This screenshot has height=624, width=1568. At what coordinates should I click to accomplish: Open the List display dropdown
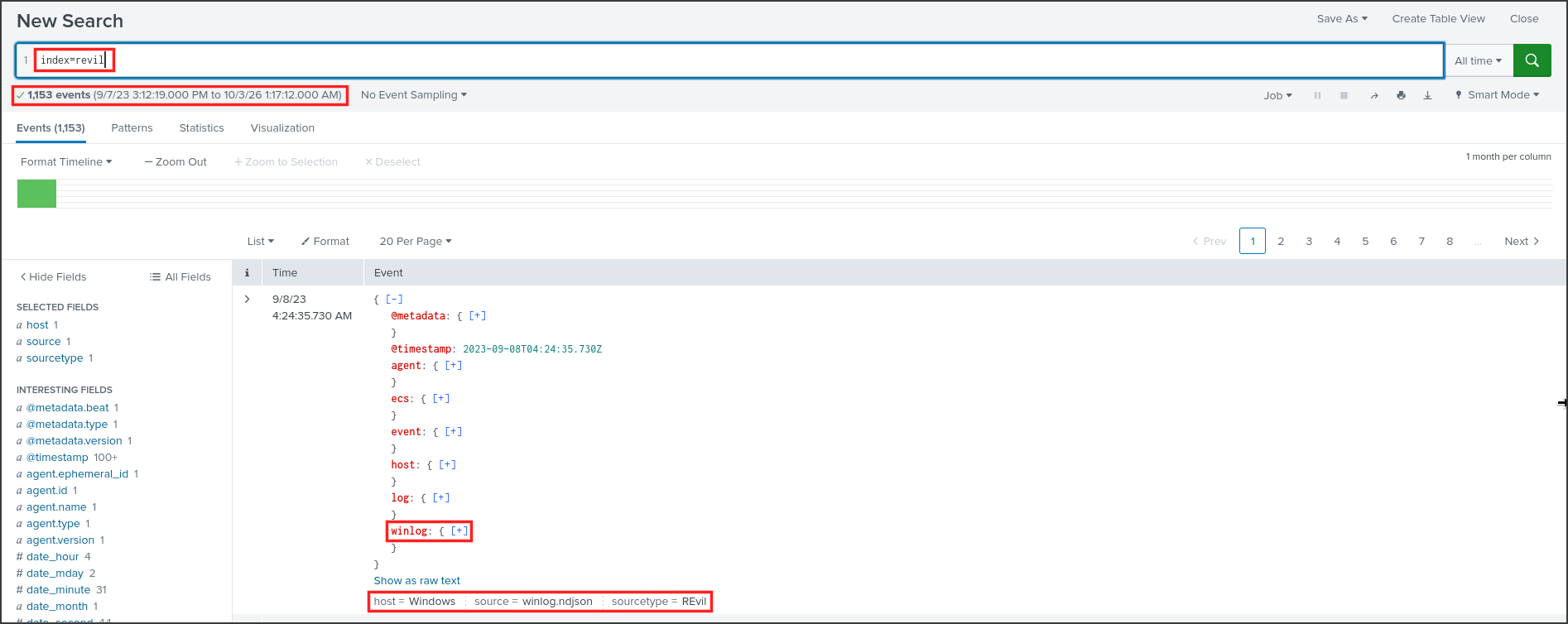(260, 241)
